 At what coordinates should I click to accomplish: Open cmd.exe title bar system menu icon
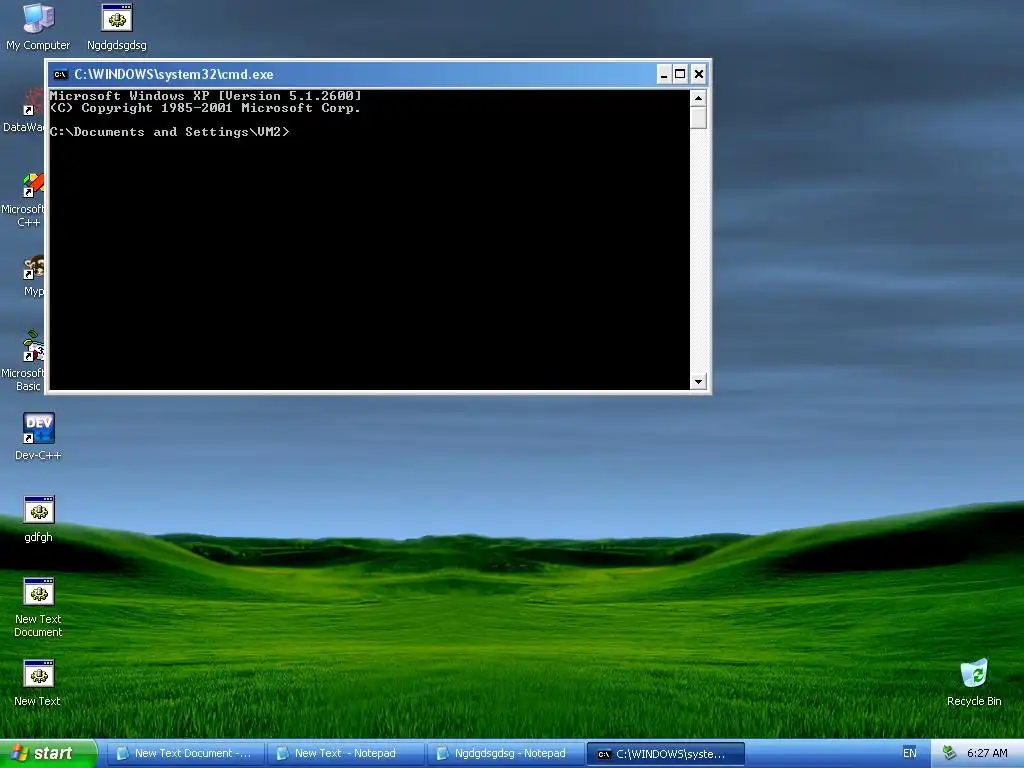(61, 74)
